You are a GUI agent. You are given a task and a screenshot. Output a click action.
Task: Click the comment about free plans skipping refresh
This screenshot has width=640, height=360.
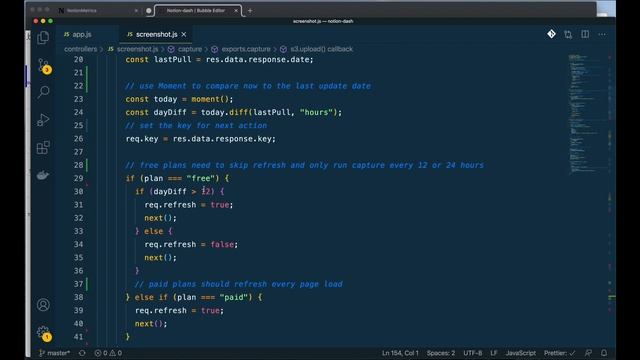point(304,165)
